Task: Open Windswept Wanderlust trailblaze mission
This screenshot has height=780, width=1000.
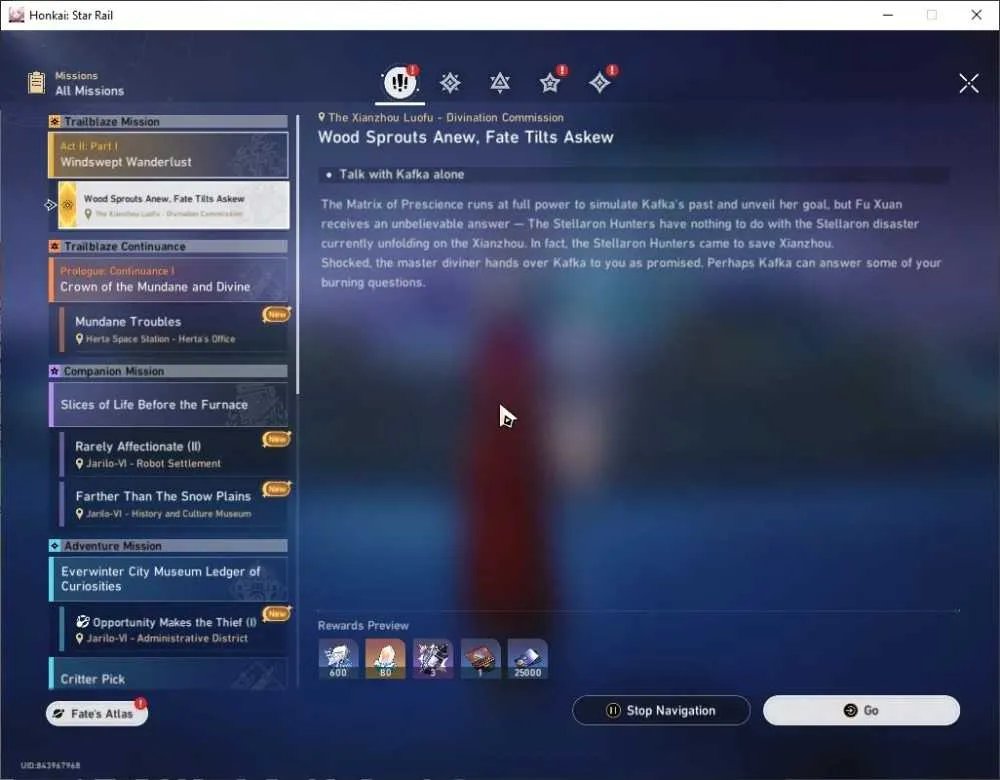Action: [x=168, y=155]
